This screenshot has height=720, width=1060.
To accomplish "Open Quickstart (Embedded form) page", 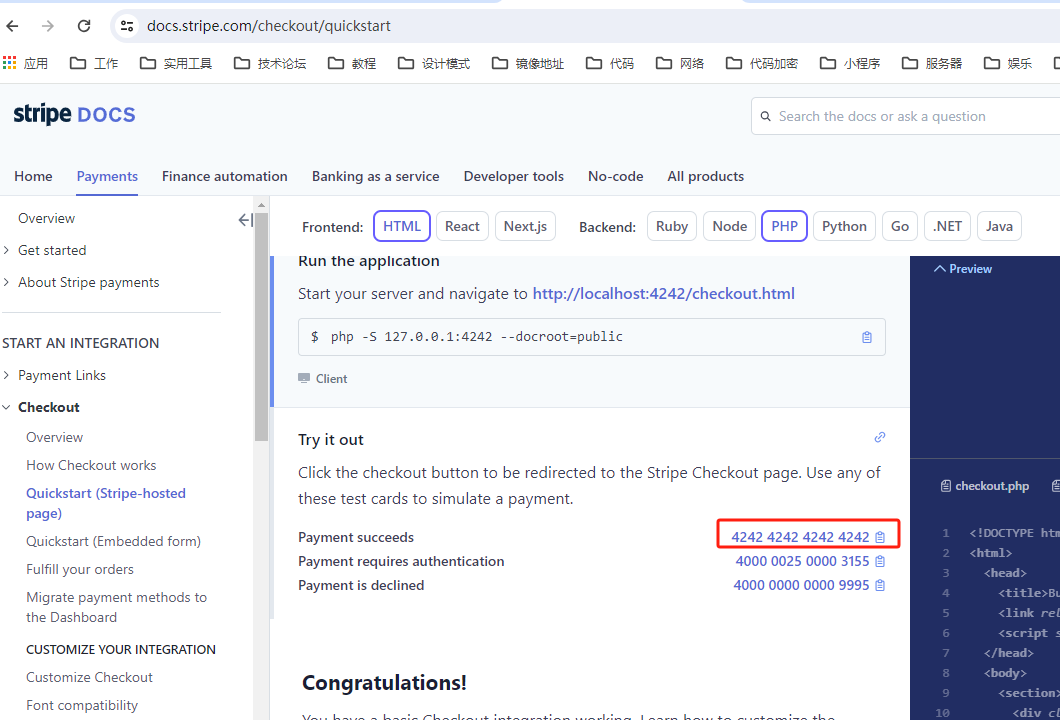I will click(113, 541).
